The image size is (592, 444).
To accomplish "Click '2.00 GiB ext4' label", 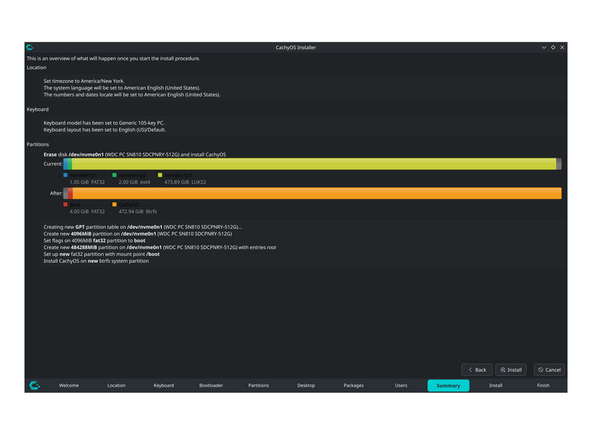I will coord(134,182).
